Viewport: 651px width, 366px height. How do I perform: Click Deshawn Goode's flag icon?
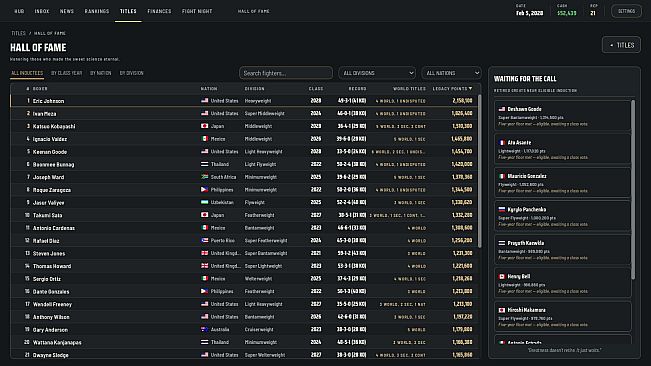pos(502,109)
